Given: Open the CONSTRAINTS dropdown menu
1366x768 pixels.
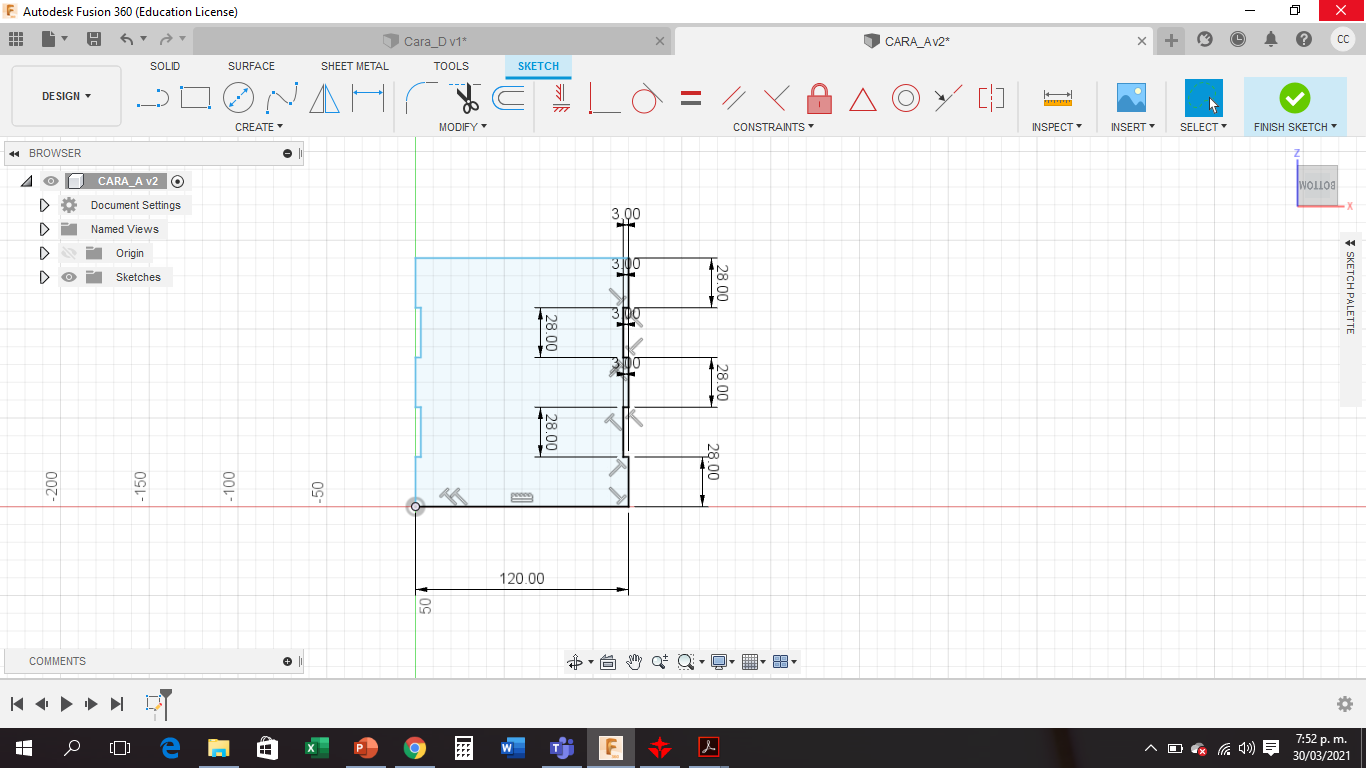Looking at the screenshot, I should click(x=773, y=127).
